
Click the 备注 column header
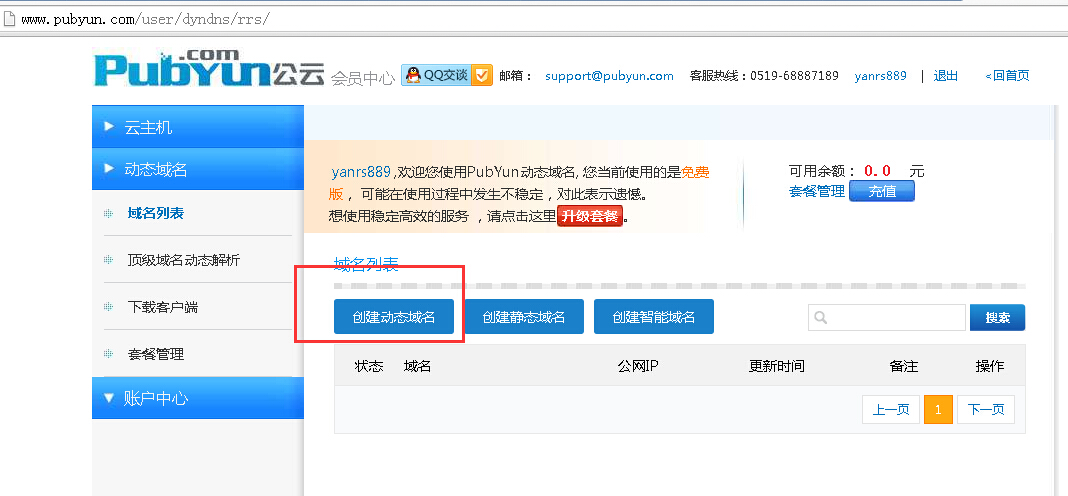pos(904,366)
